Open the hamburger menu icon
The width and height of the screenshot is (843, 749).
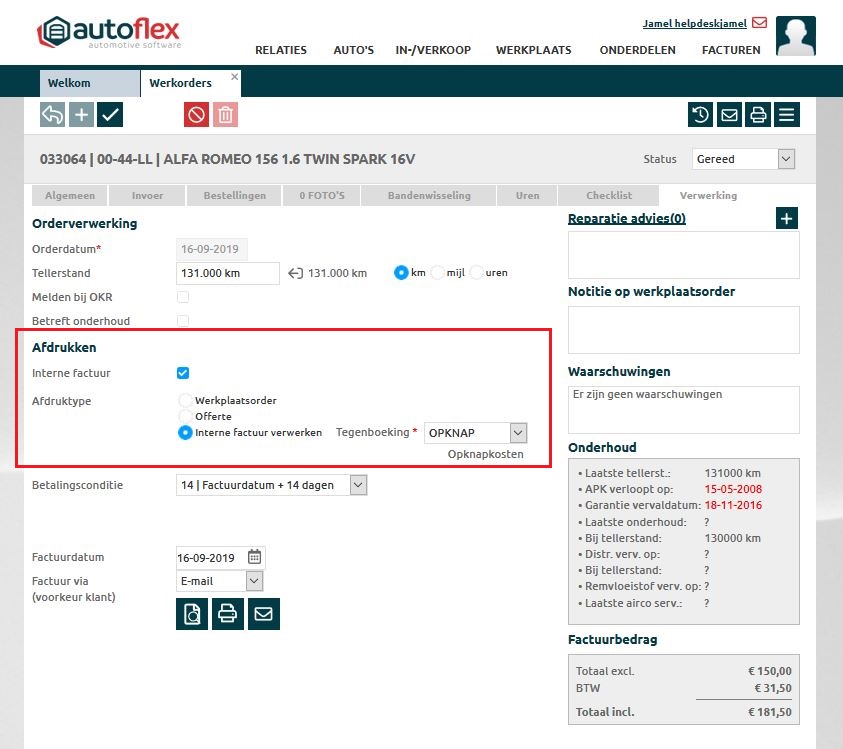(x=787, y=115)
